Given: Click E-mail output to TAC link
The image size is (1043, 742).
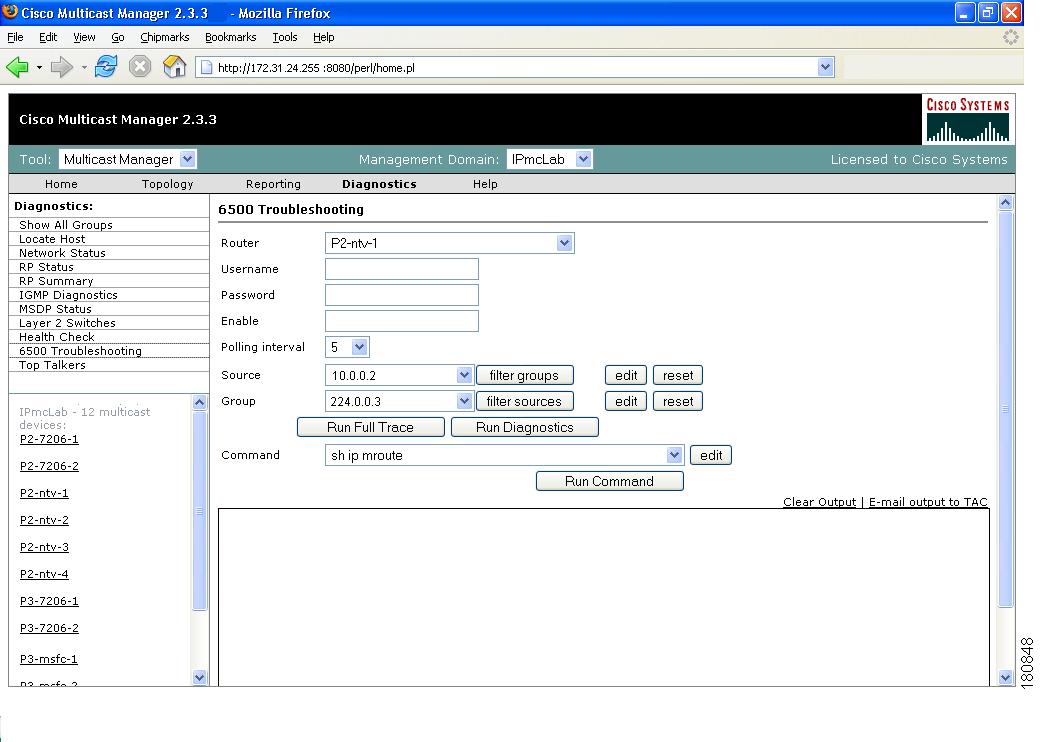Looking at the screenshot, I should pos(928,502).
